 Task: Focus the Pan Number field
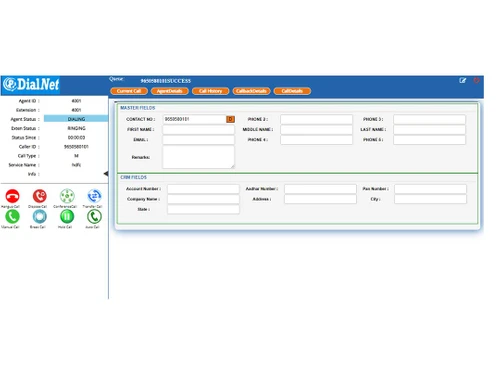430,189
